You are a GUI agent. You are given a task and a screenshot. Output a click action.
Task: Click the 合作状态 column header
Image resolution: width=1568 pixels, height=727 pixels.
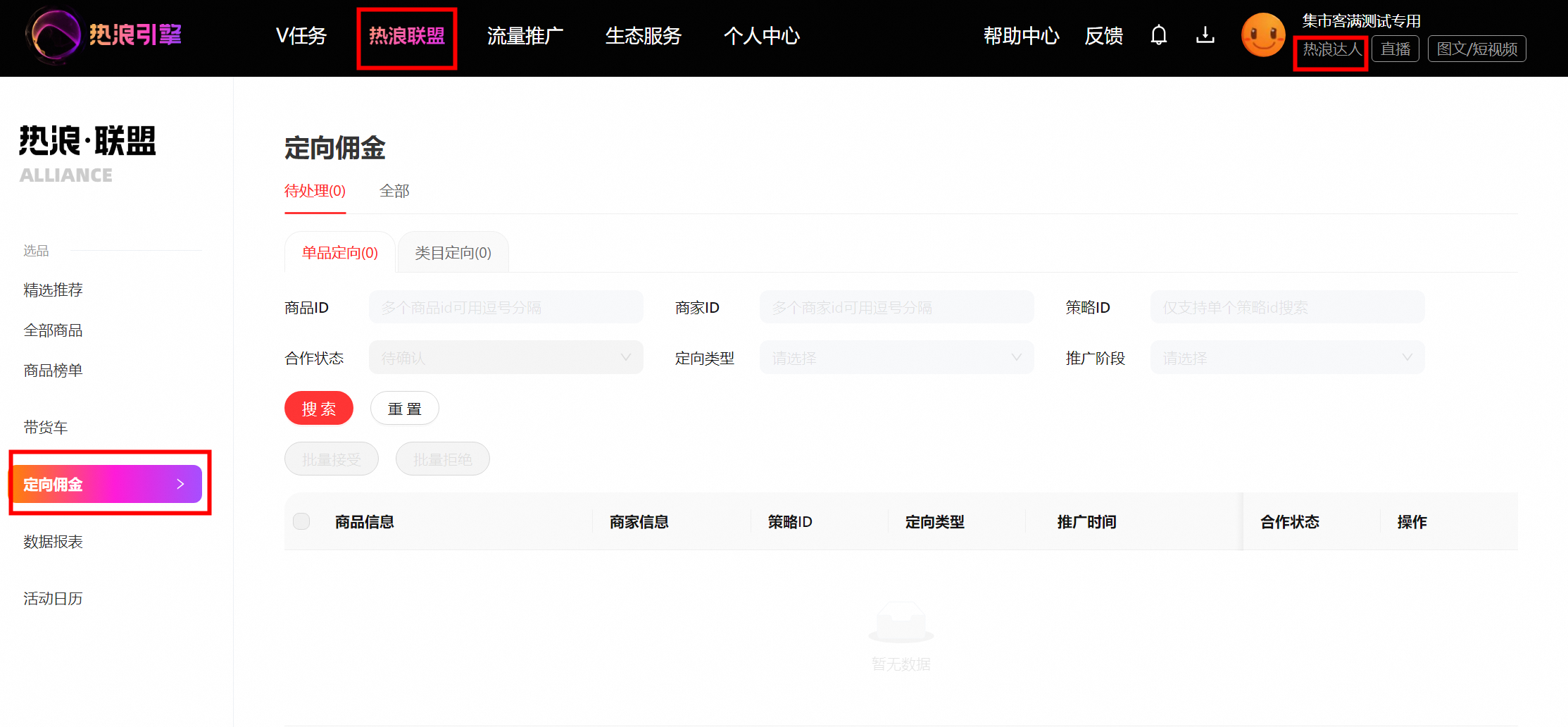click(1290, 522)
